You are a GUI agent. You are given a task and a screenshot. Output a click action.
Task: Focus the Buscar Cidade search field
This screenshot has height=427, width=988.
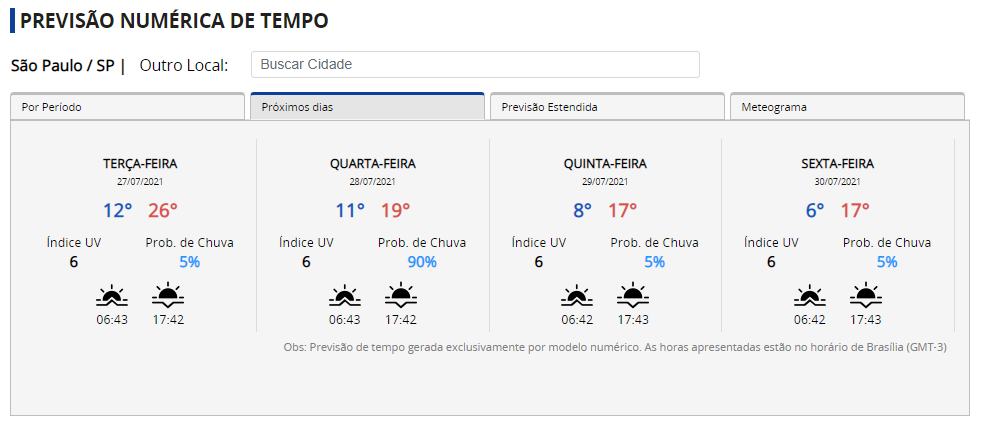pos(475,64)
